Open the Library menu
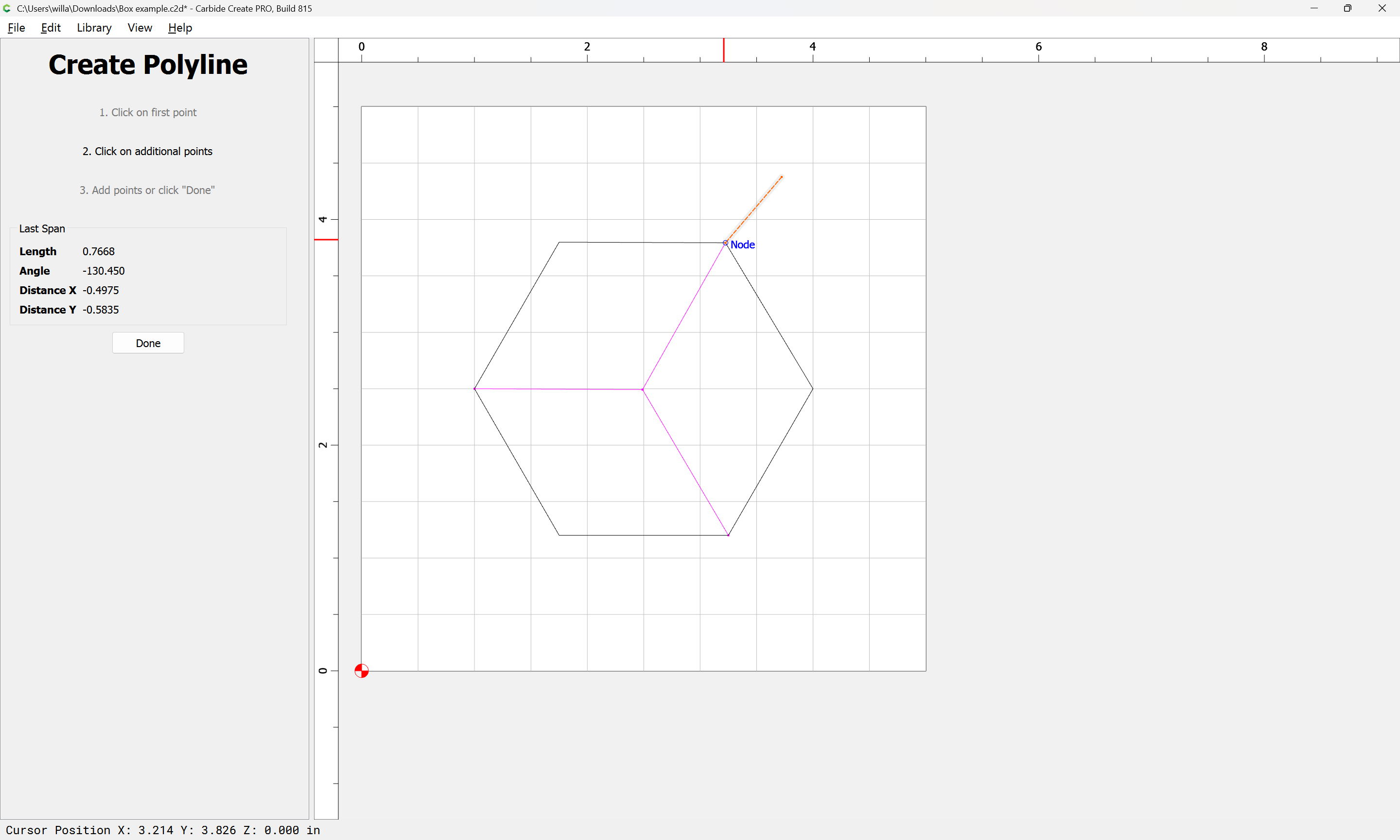The height and width of the screenshot is (840, 1400). (x=94, y=28)
